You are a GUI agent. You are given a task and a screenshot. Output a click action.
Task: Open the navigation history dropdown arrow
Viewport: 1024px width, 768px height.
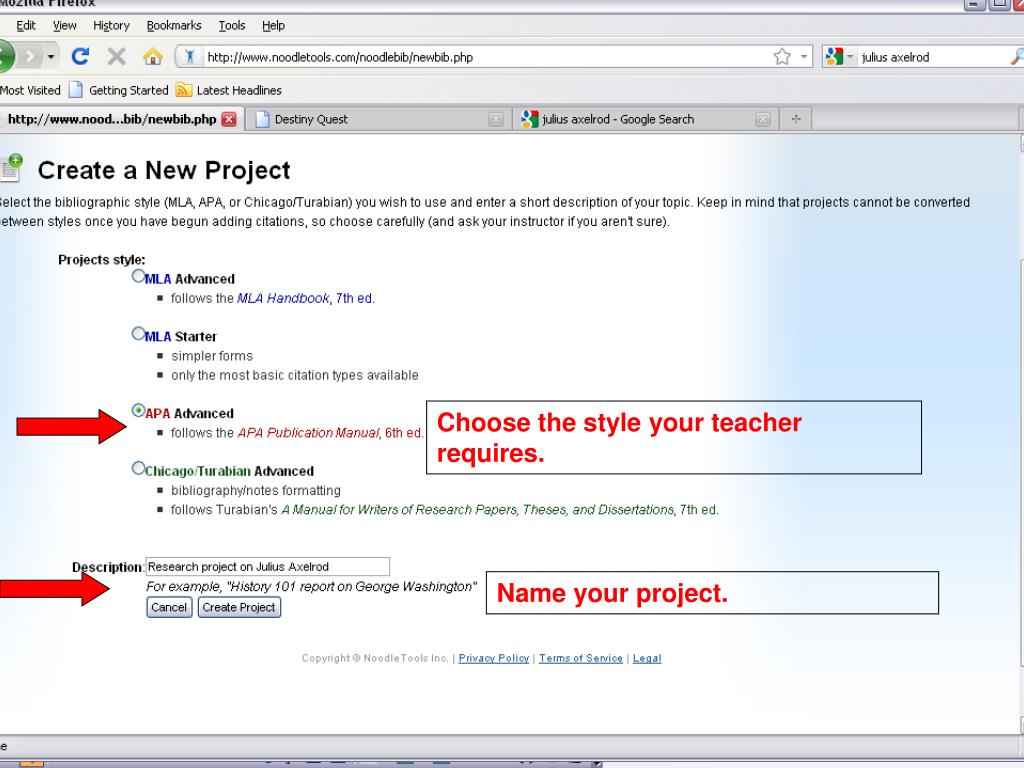point(51,57)
